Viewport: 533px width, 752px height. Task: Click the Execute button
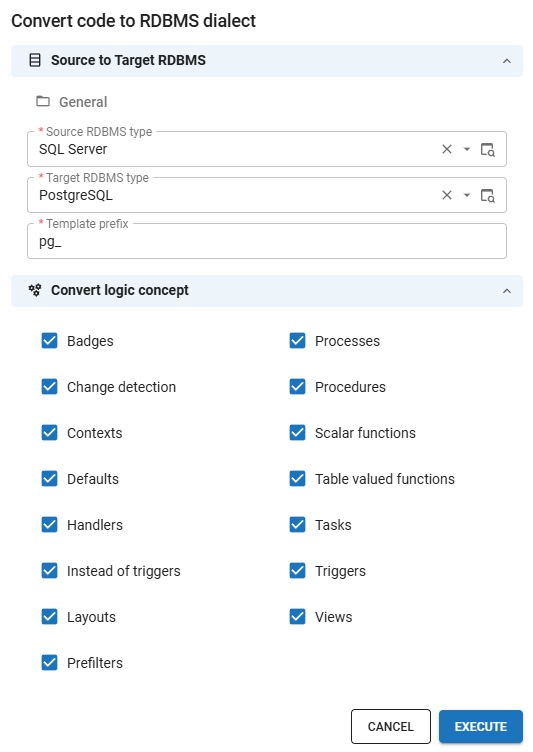click(481, 727)
